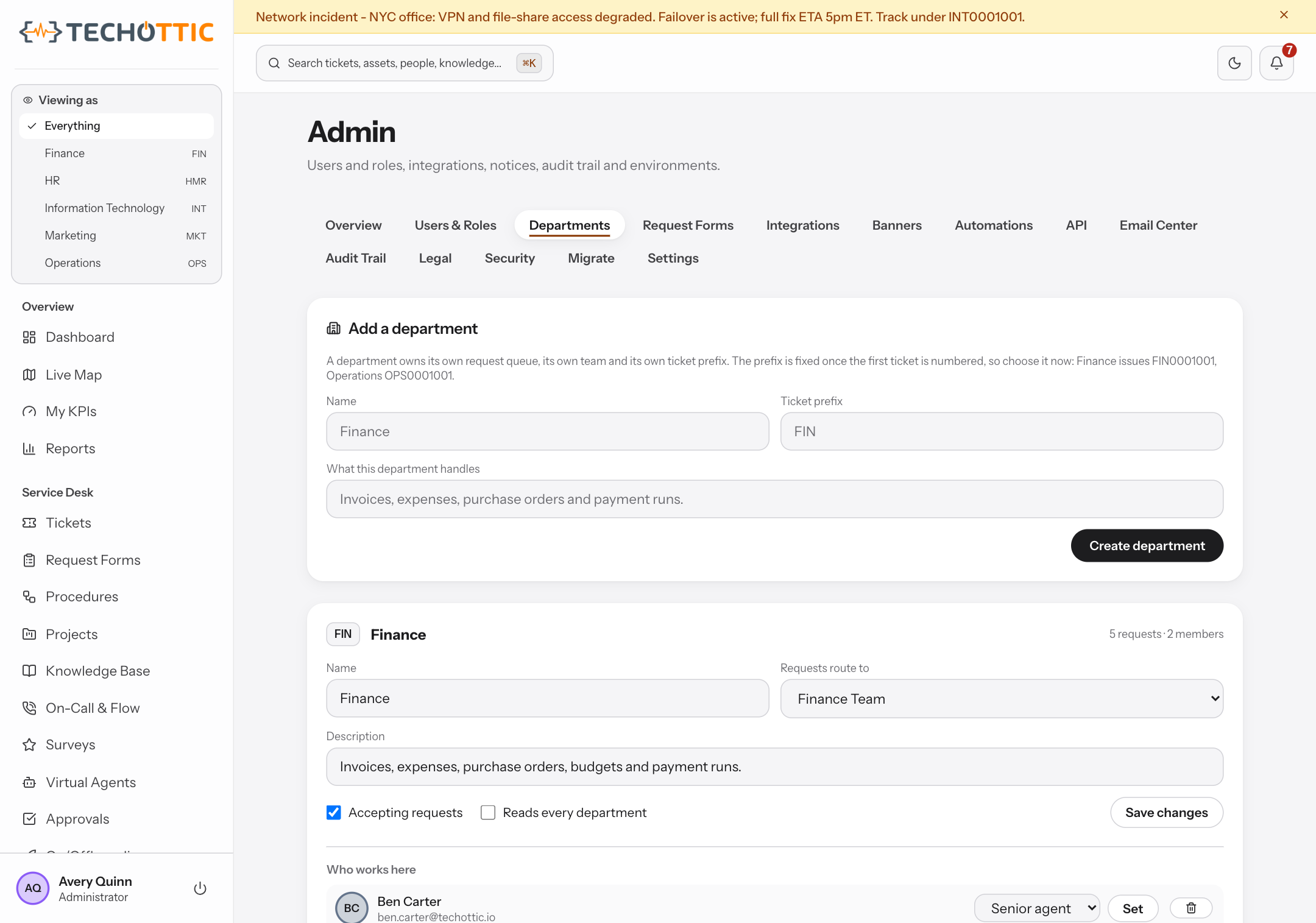Open Ben Carter's Senior agent role dropdown
1316x923 pixels.
click(x=1037, y=908)
